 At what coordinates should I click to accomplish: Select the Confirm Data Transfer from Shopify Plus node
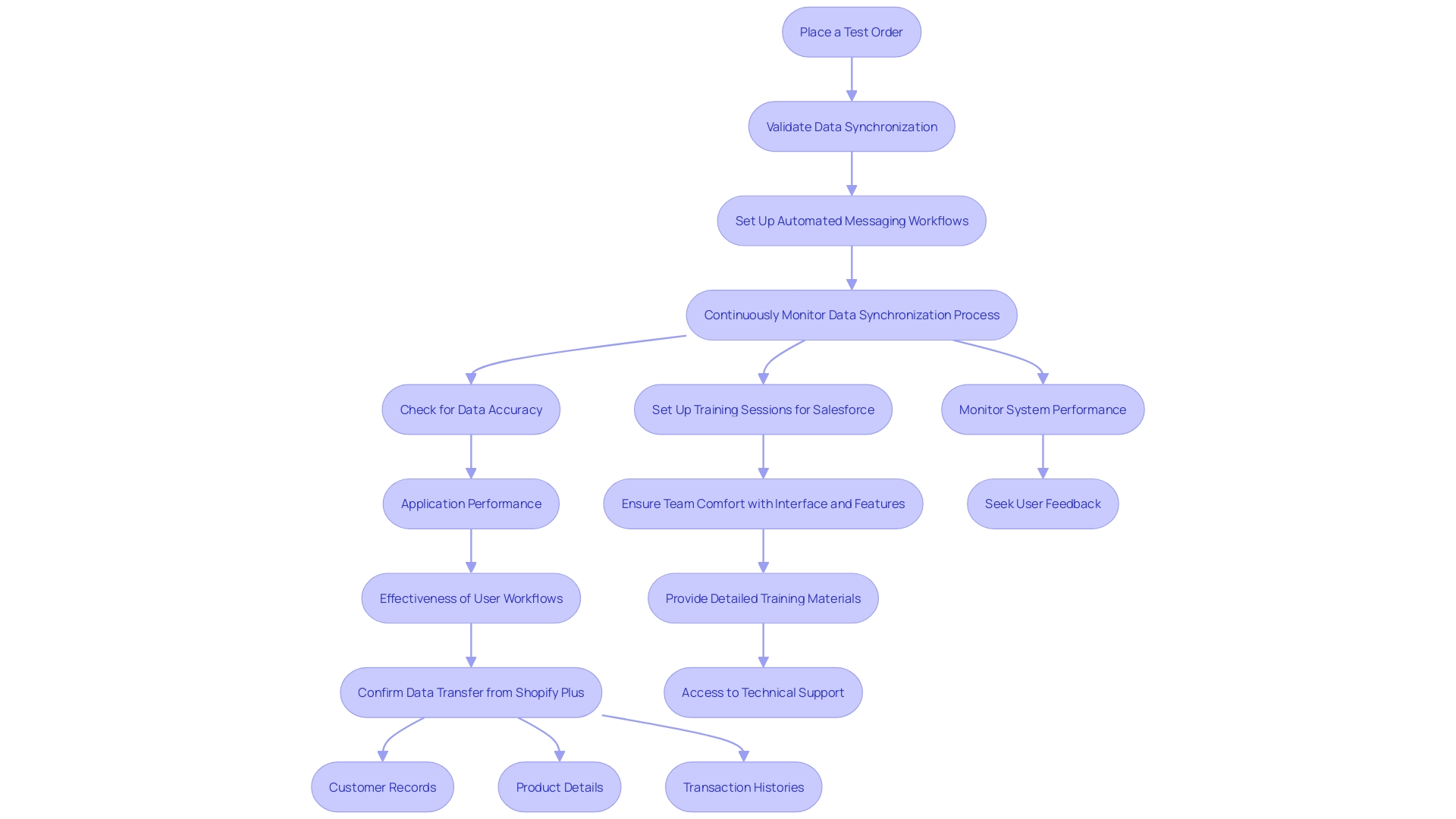point(471,692)
